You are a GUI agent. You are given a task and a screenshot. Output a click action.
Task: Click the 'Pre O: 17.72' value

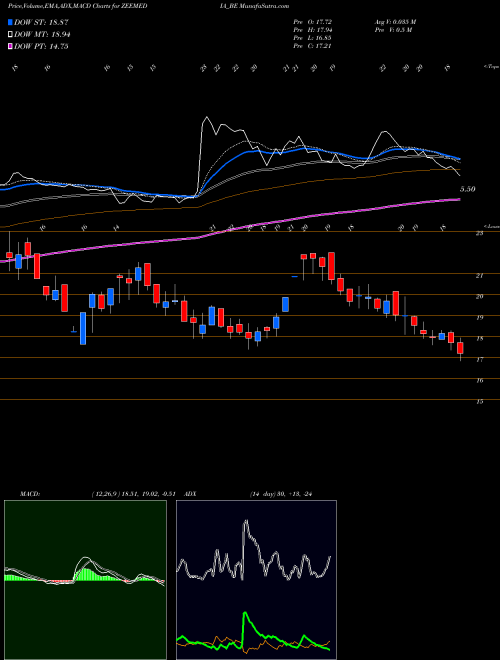pos(315,22)
